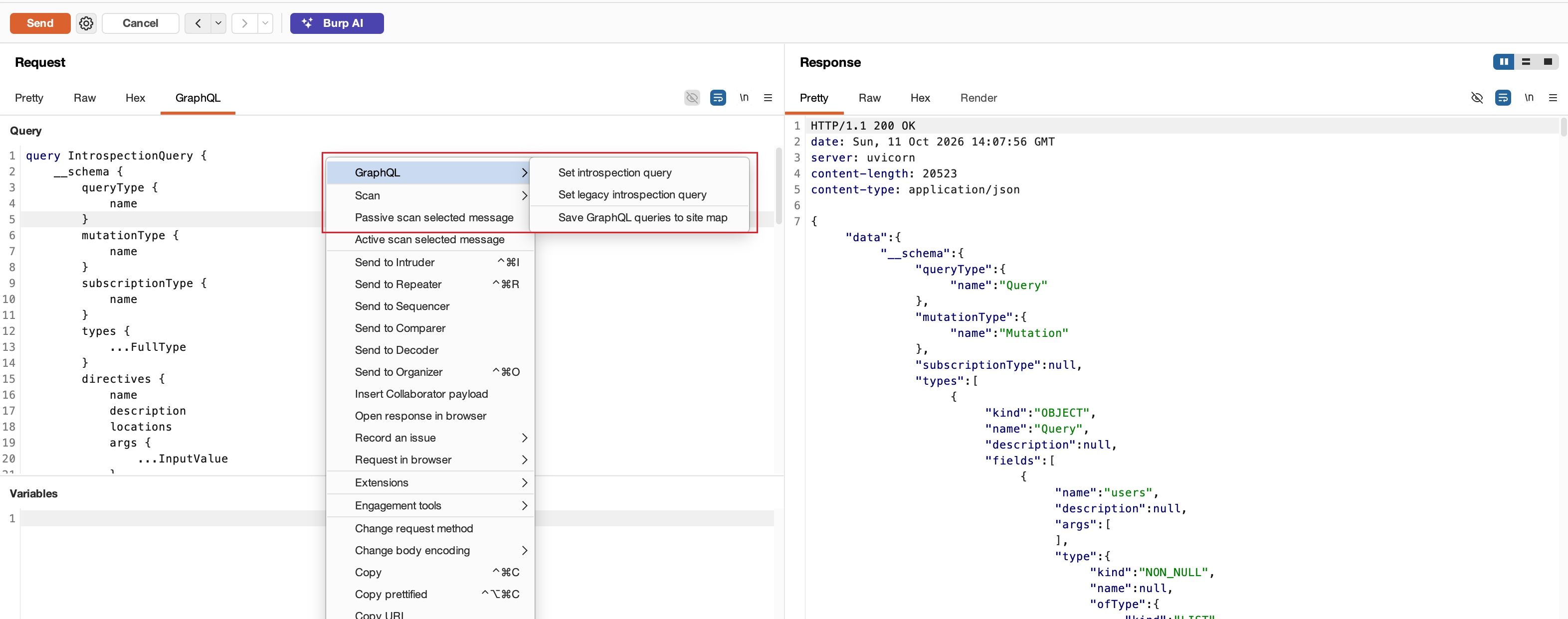This screenshot has width=1568, height=619.
Task: Switch Request to Raw tab
Action: pyautogui.click(x=85, y=98)
